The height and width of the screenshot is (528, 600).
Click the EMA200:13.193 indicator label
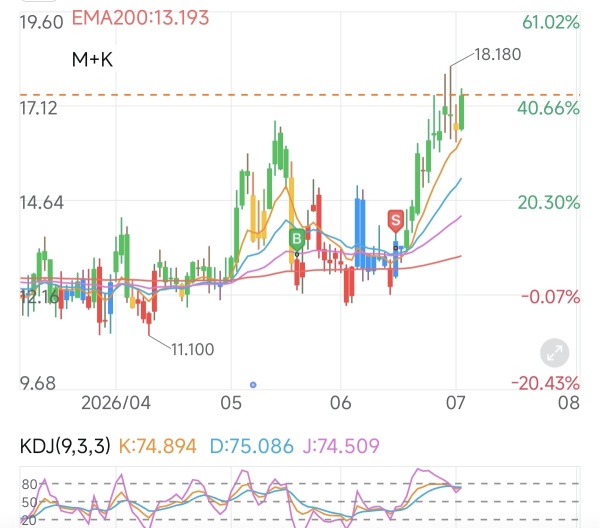[x=140, y=18]
